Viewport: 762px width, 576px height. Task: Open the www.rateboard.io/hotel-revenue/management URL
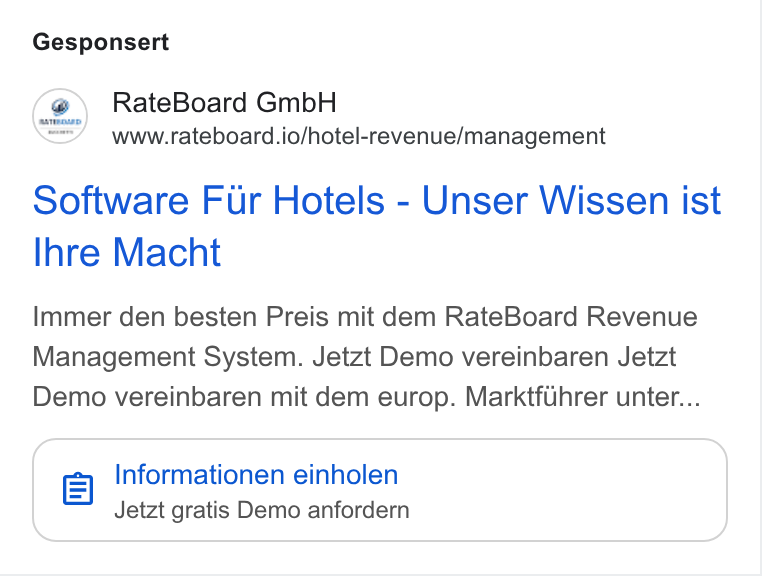pyautogui.click(x=359, y=136)
